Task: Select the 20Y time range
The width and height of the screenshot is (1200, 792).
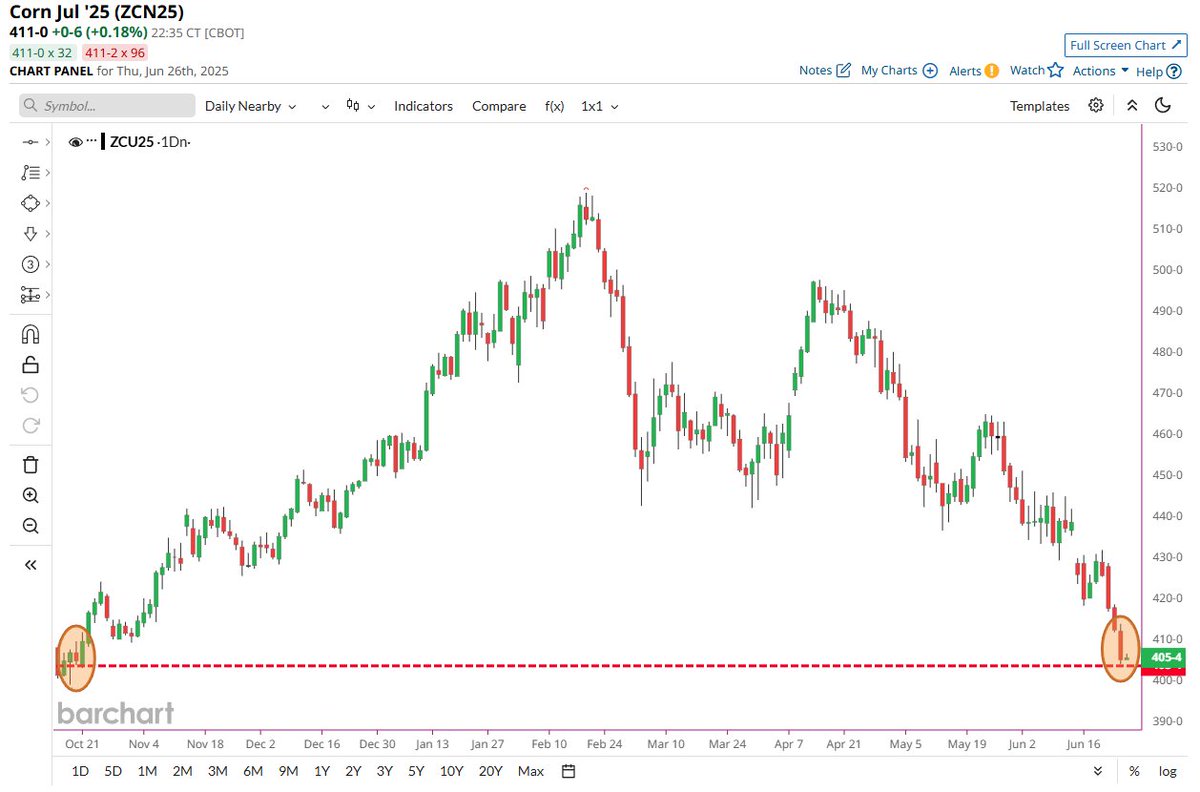Action: click(490, 771)
